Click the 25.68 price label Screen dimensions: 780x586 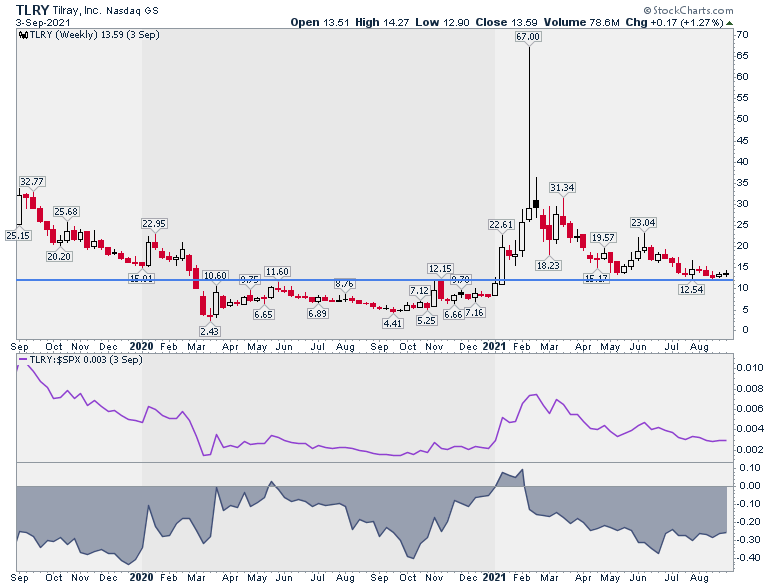tap(66, 211)
